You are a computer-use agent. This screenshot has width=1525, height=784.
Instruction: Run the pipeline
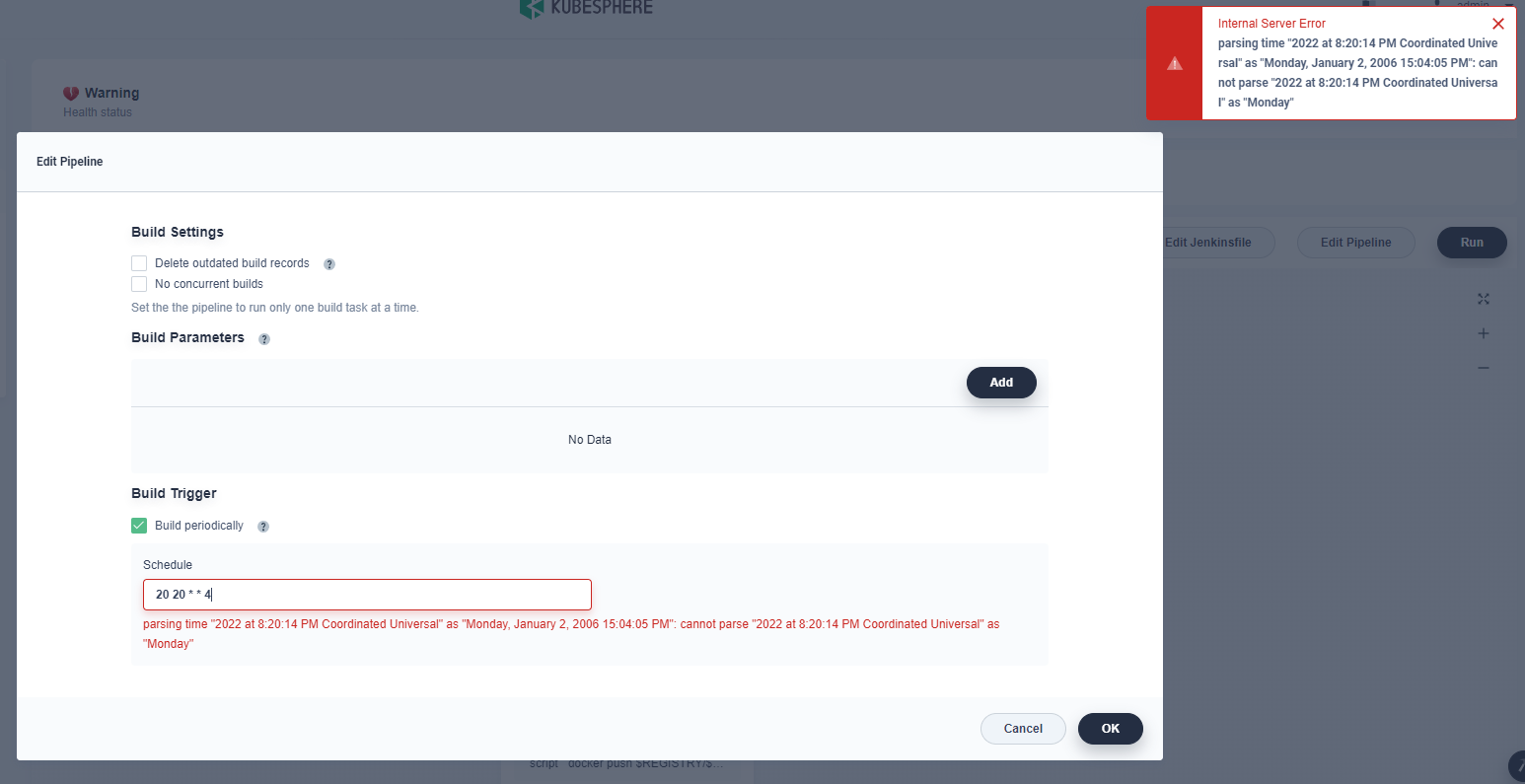[1472, 242]
